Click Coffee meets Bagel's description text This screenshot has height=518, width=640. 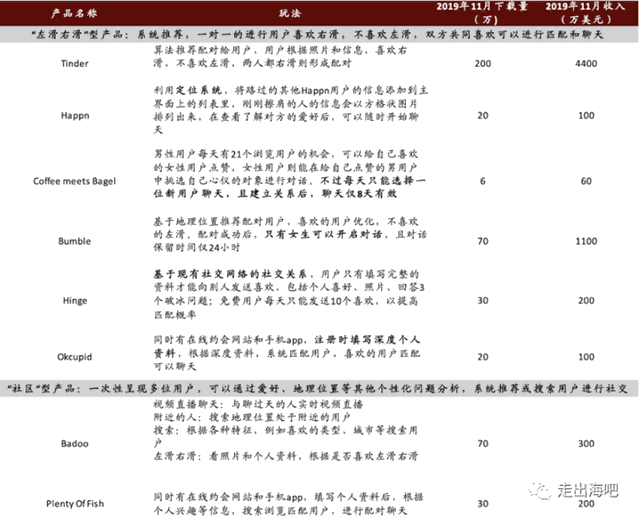[289, 173]
